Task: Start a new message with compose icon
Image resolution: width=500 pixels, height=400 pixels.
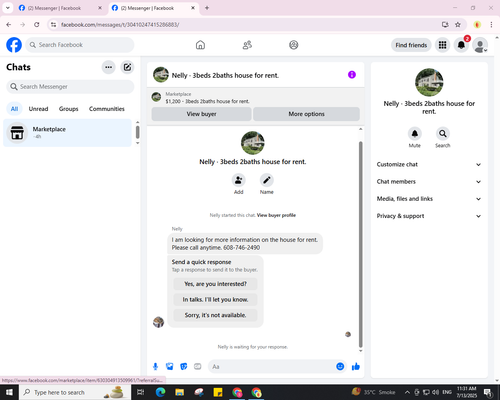Action: click(127, 67)
